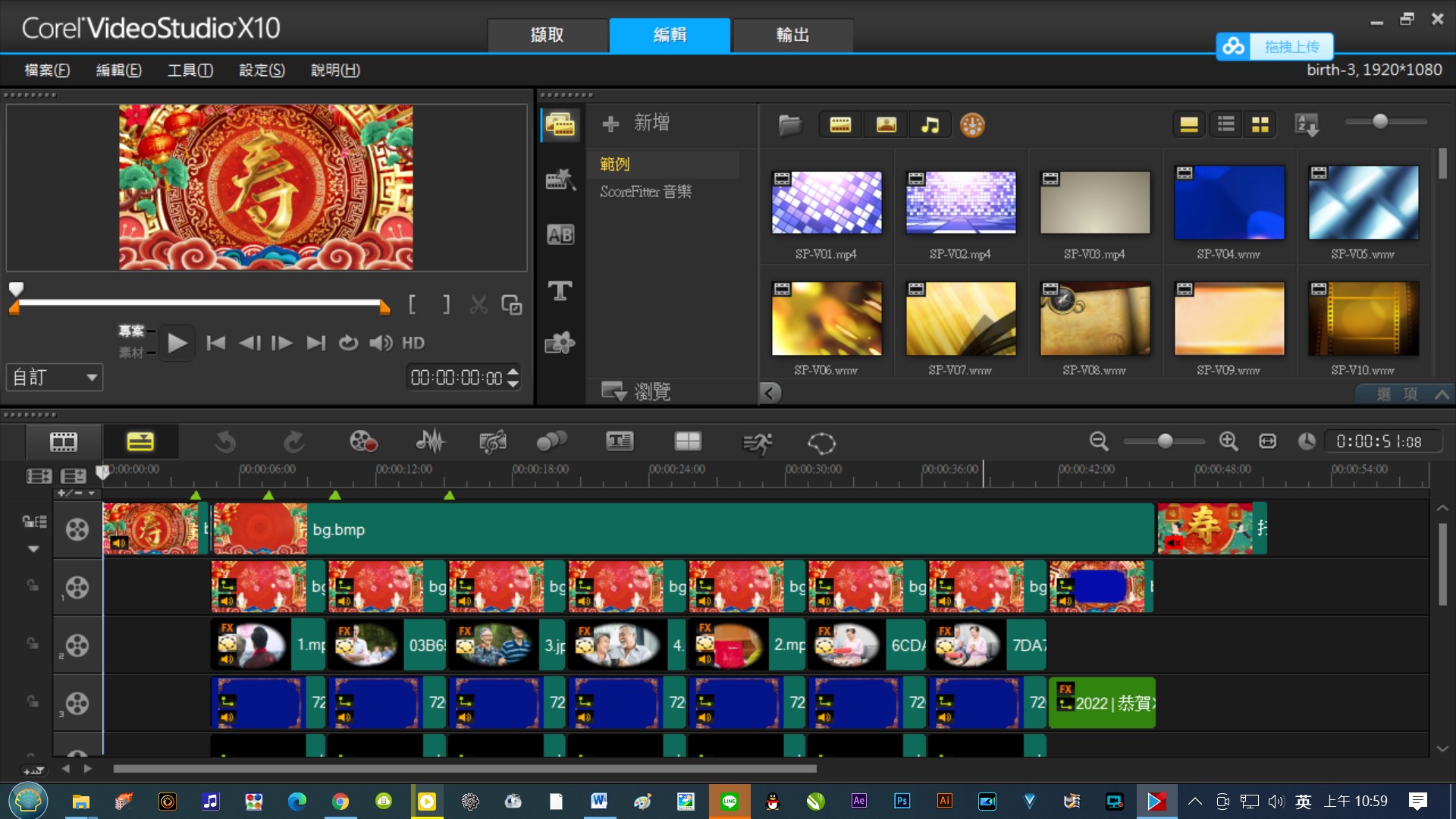Switch library to thumbnail view
This screenshot has height=819, width=1456.
tap(1260, 124)
